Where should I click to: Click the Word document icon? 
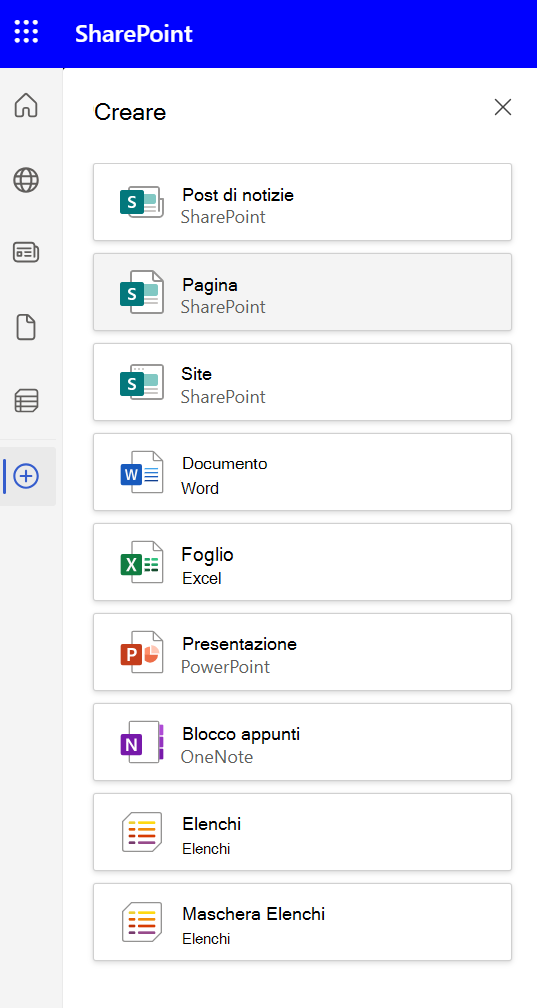tap(141, 472)
